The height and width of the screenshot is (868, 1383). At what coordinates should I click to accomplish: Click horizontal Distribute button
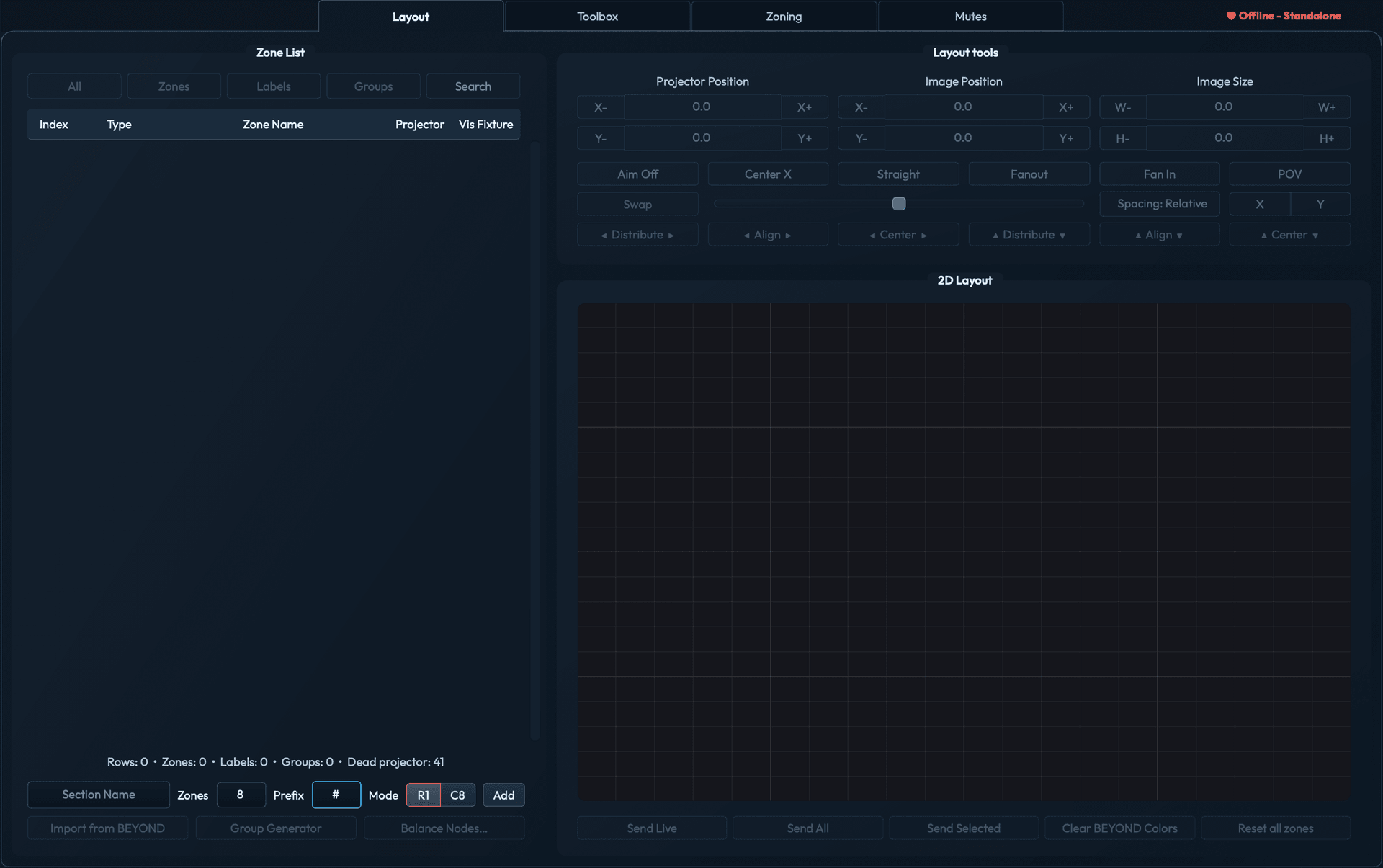tap(637, 235)
